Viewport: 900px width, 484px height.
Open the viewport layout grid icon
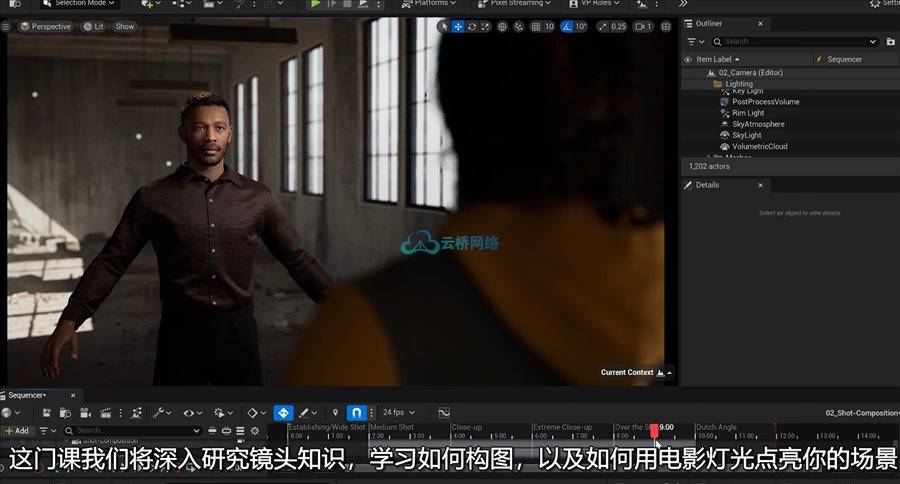666,26
